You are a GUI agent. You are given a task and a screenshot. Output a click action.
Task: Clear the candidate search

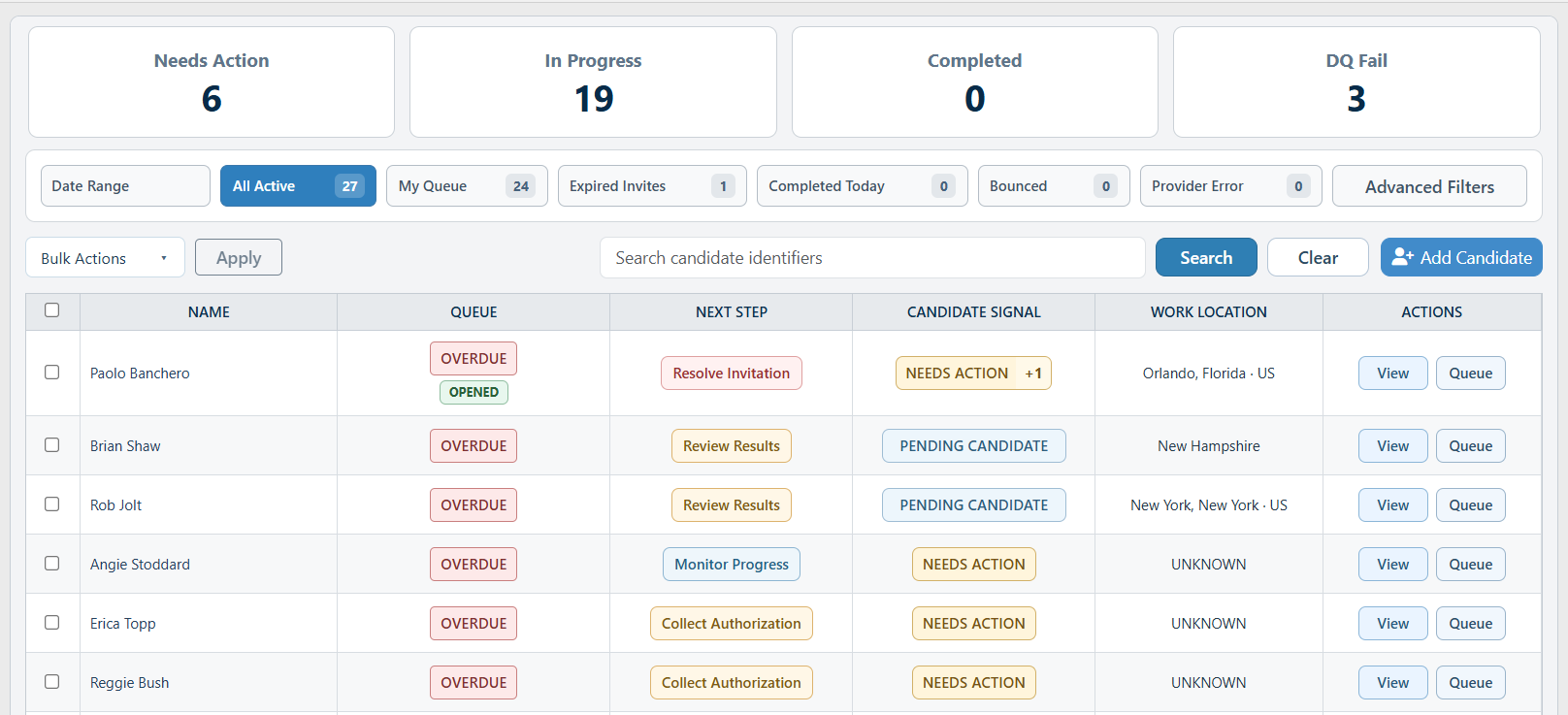[1318, 257]
